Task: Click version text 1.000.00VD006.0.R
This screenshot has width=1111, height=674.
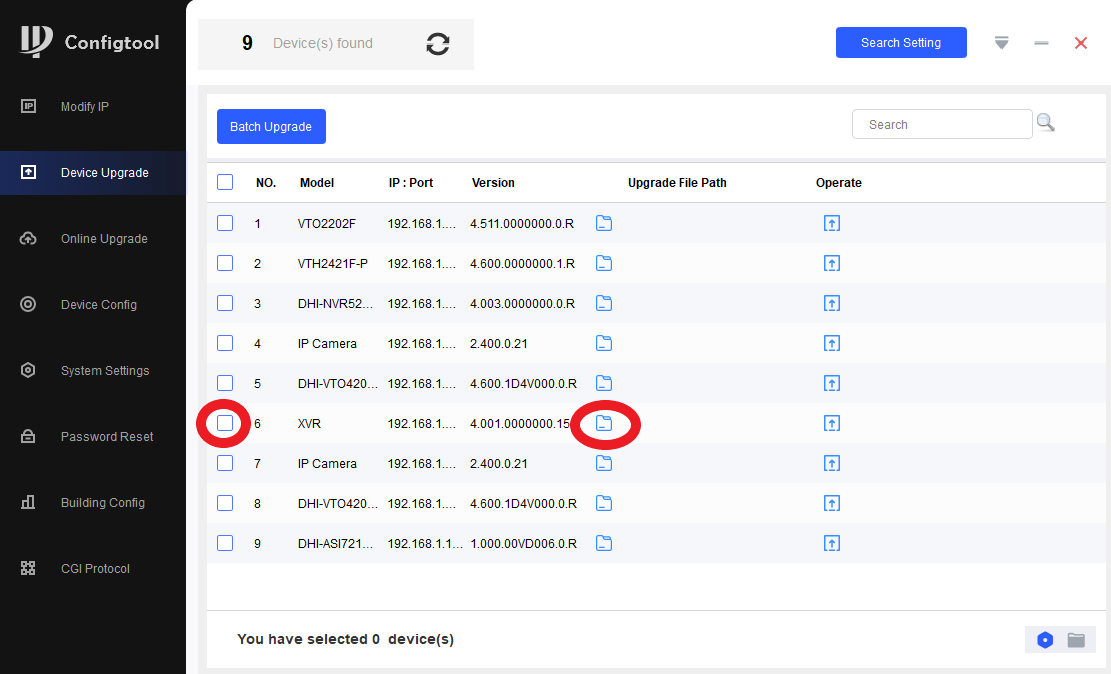Action: (524, 544)
